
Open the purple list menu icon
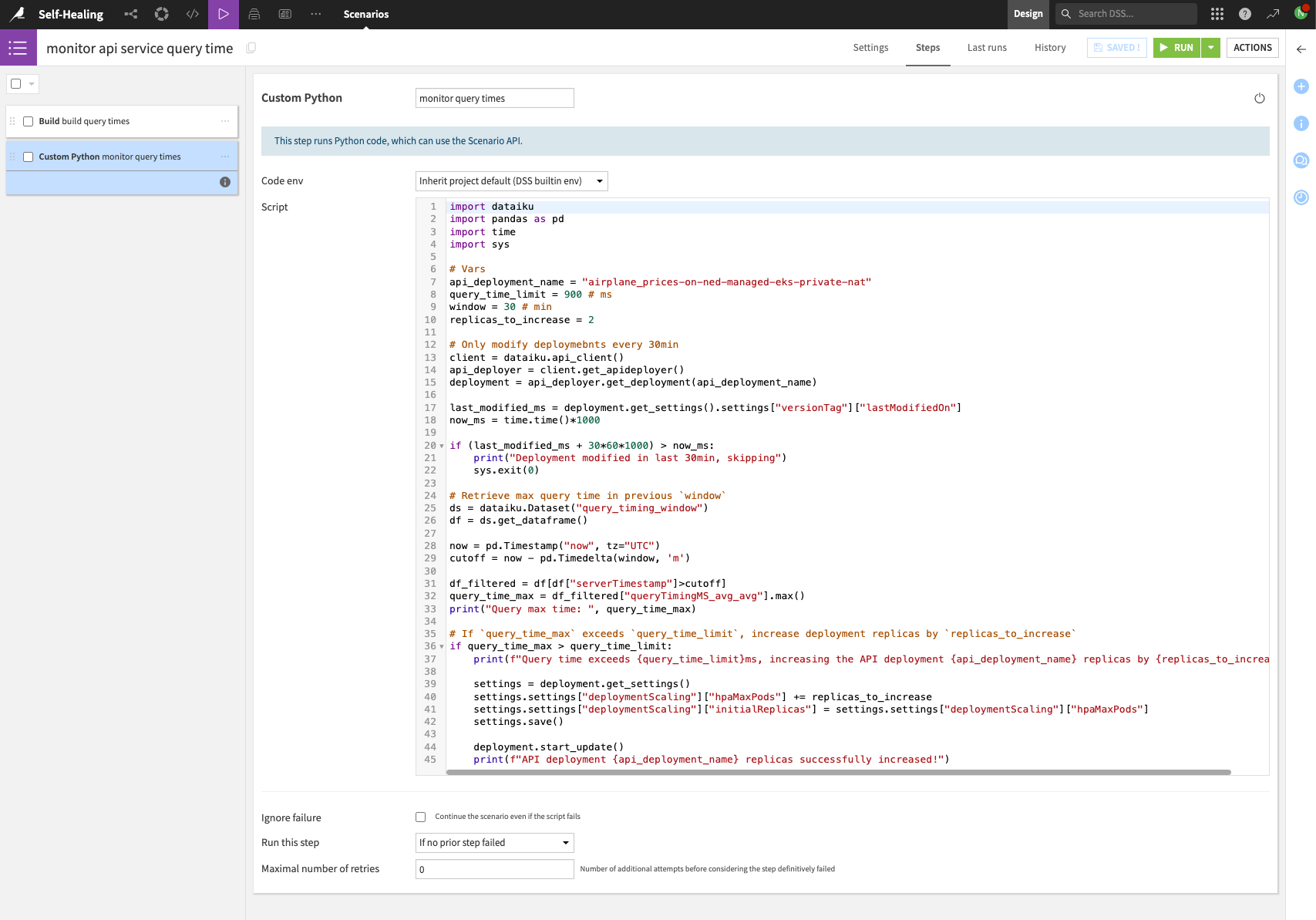coord(18,48)
